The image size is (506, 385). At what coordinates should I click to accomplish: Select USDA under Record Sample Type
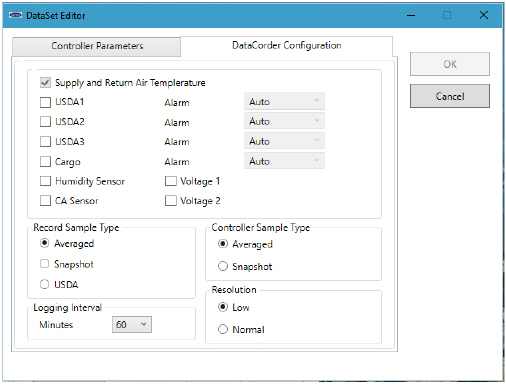(x=44, y=284)
